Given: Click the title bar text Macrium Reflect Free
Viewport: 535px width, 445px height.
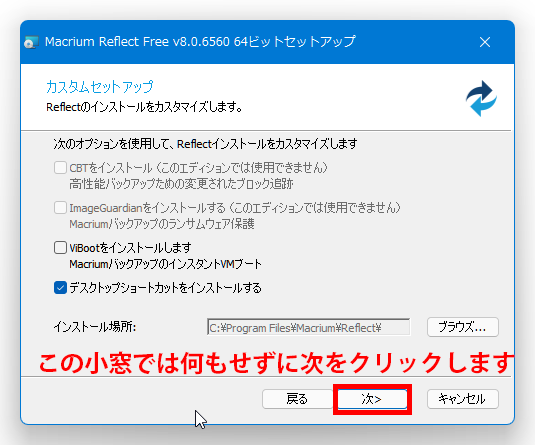Looking at the screenshot, I should click(x=107, y=42).
